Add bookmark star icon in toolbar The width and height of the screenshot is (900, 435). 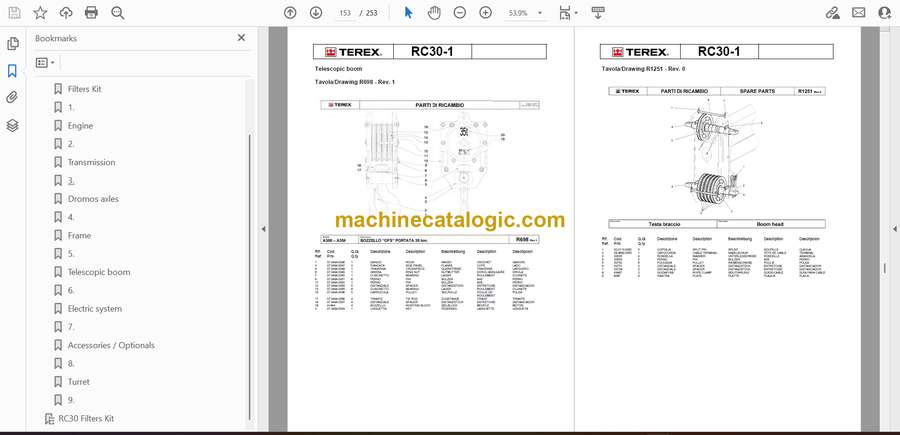(40, 13)
